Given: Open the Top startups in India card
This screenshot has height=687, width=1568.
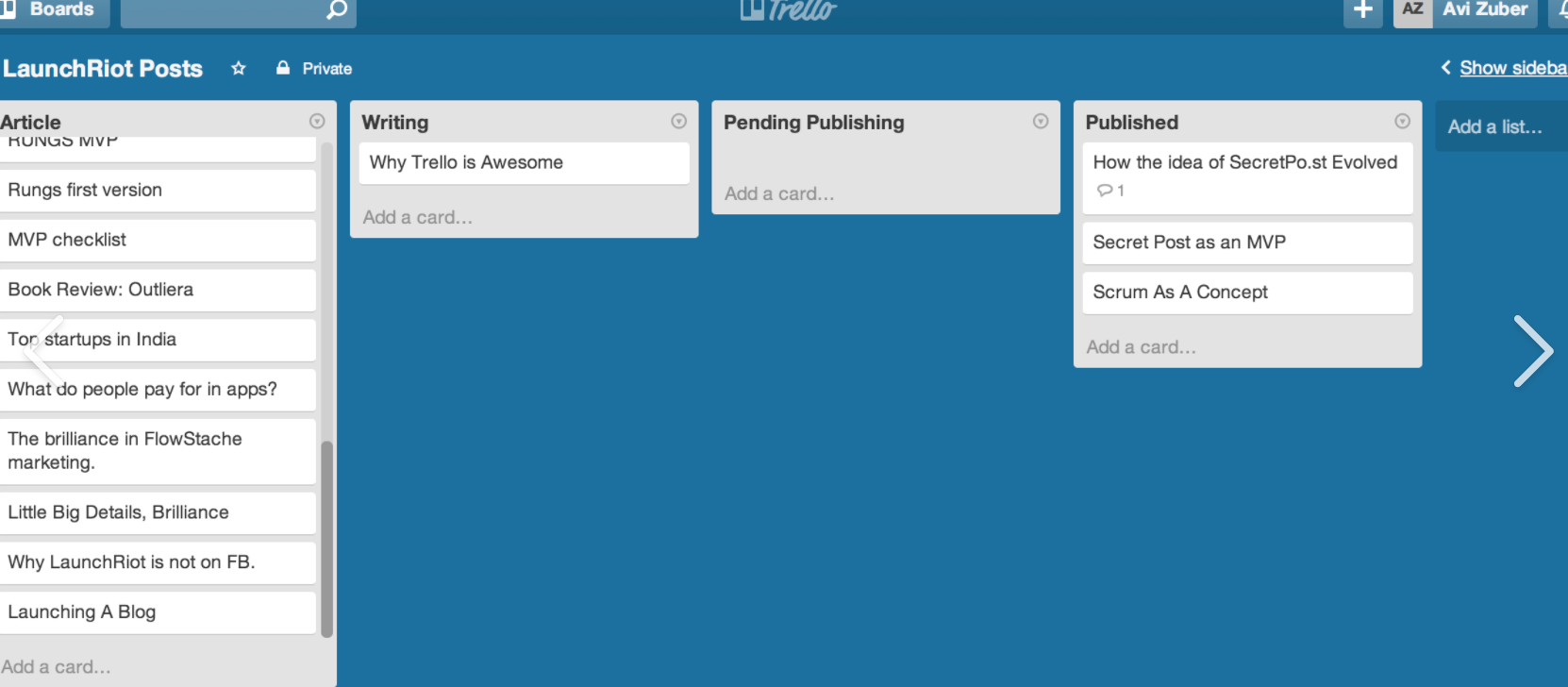Looking at the screenshot, I should pyautogui.click(x=158, y=340).
